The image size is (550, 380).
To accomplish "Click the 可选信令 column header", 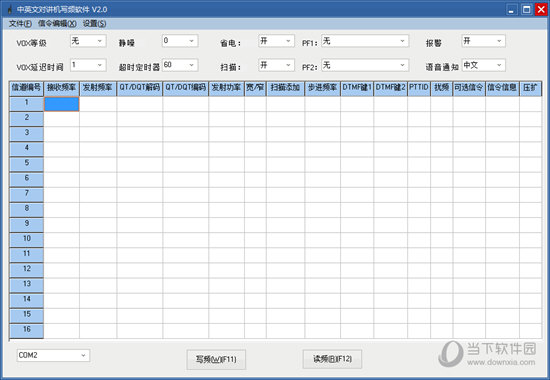I will [469, 88].
